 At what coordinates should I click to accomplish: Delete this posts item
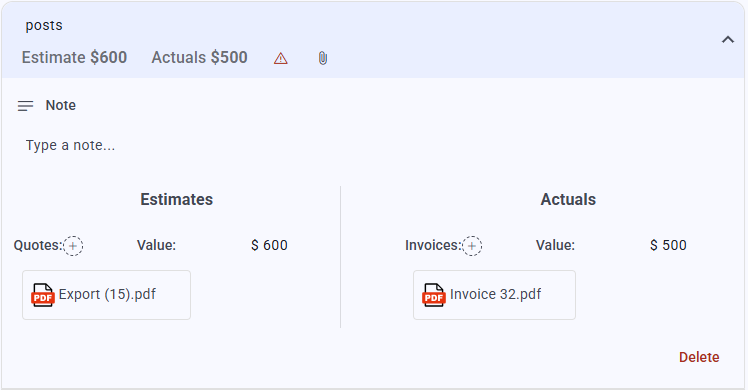coord(699,357)
